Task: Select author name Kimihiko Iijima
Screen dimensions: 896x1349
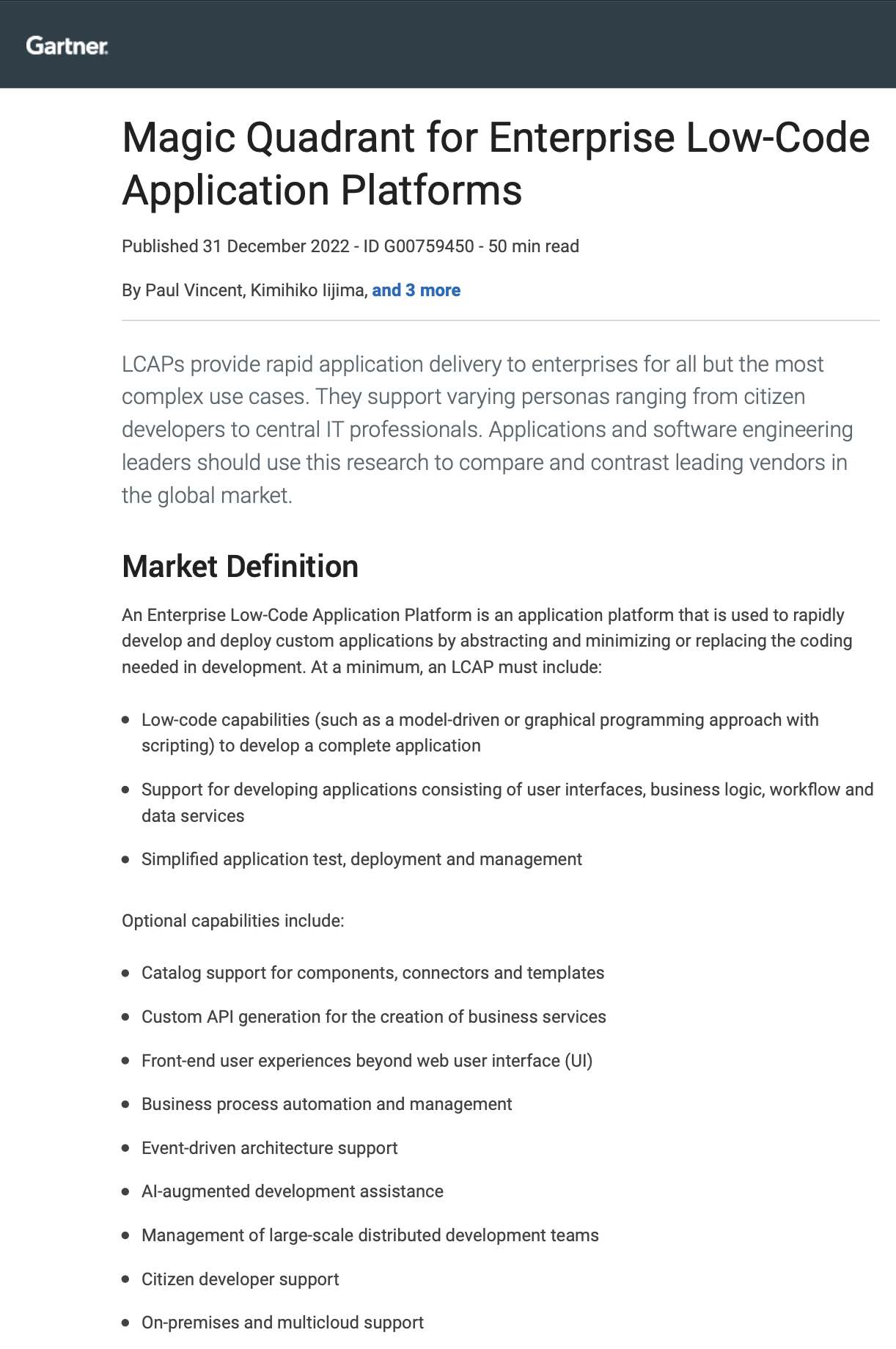Action: point(307,290)
